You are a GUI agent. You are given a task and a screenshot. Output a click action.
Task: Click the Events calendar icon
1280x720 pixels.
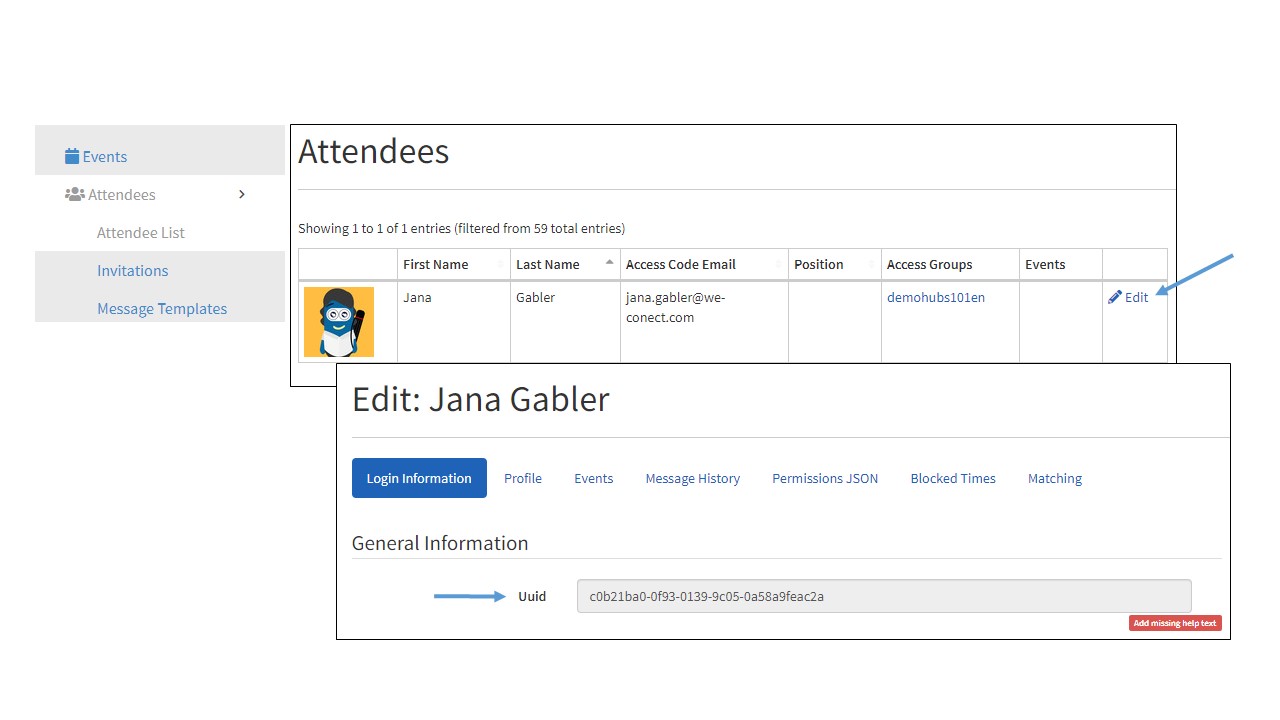[72, 156]
